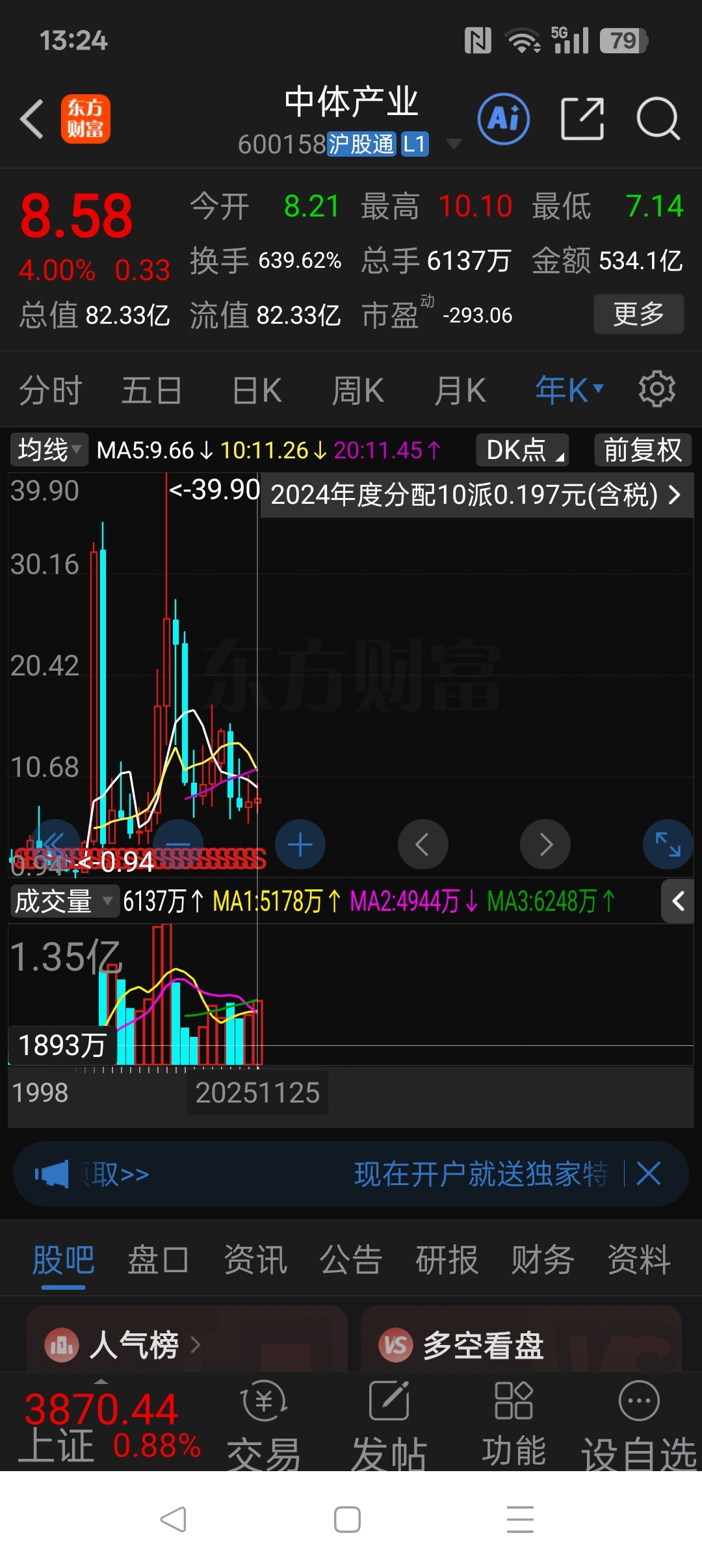702x1568 pixels.
Task: Jump to earliest data double-arrow button
Action: click(x=55, y=844)
